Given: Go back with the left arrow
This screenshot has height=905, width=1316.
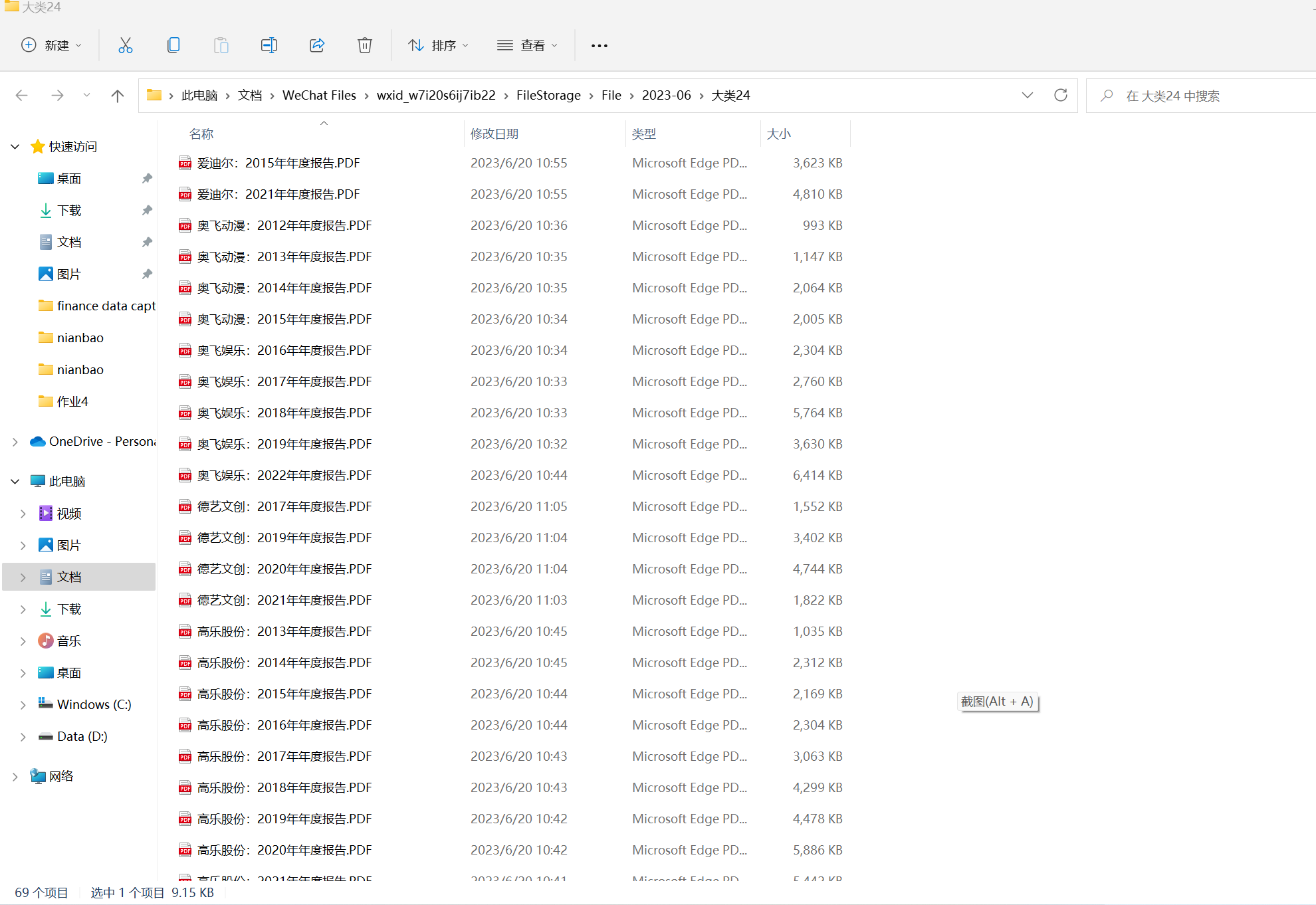Looking at the screenshot, I should (x=22, y=96).
